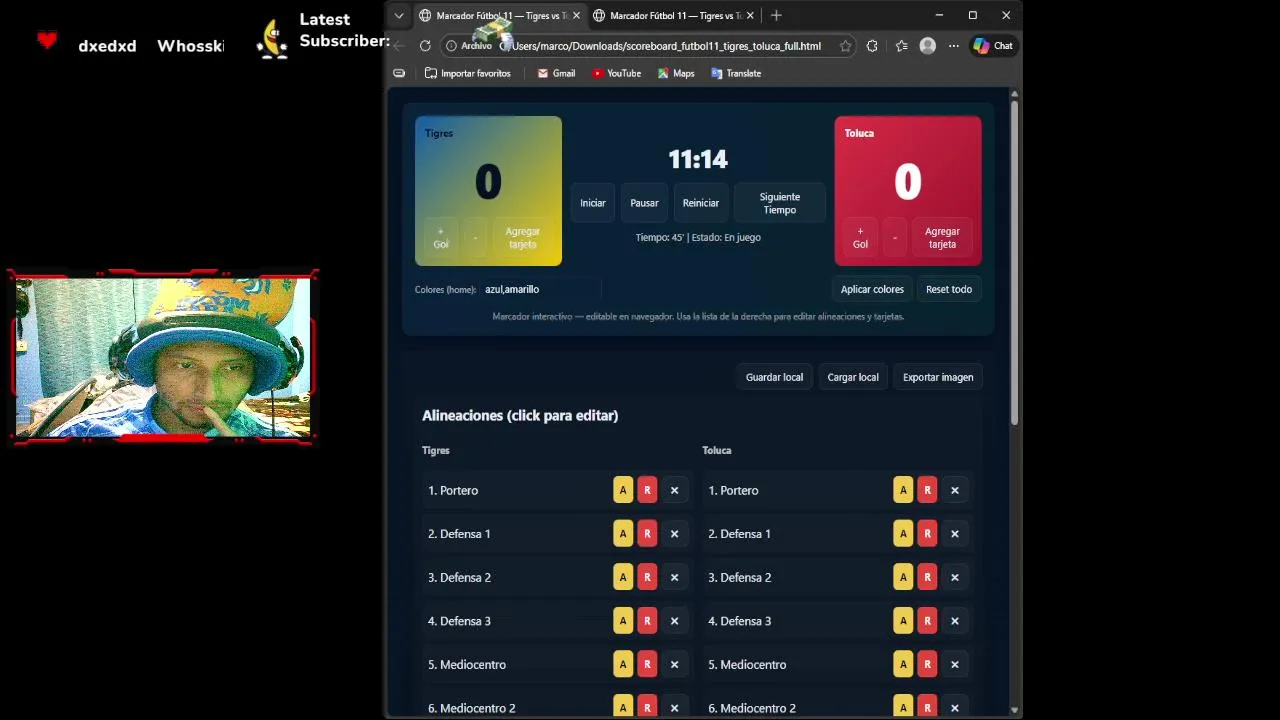This screenshot has height=720, width=1280.
Task: Open the Gmail bookmark
Action: pos(556,73)
